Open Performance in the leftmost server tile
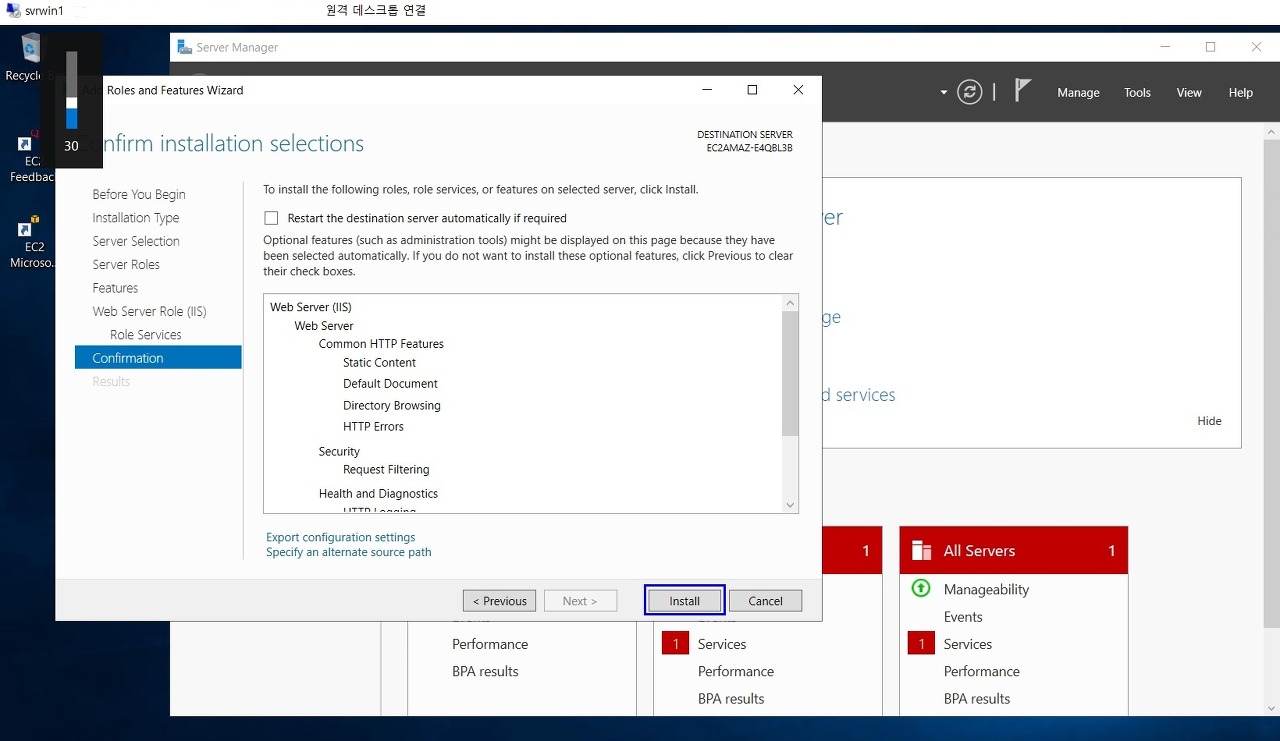 pos(490,644)
